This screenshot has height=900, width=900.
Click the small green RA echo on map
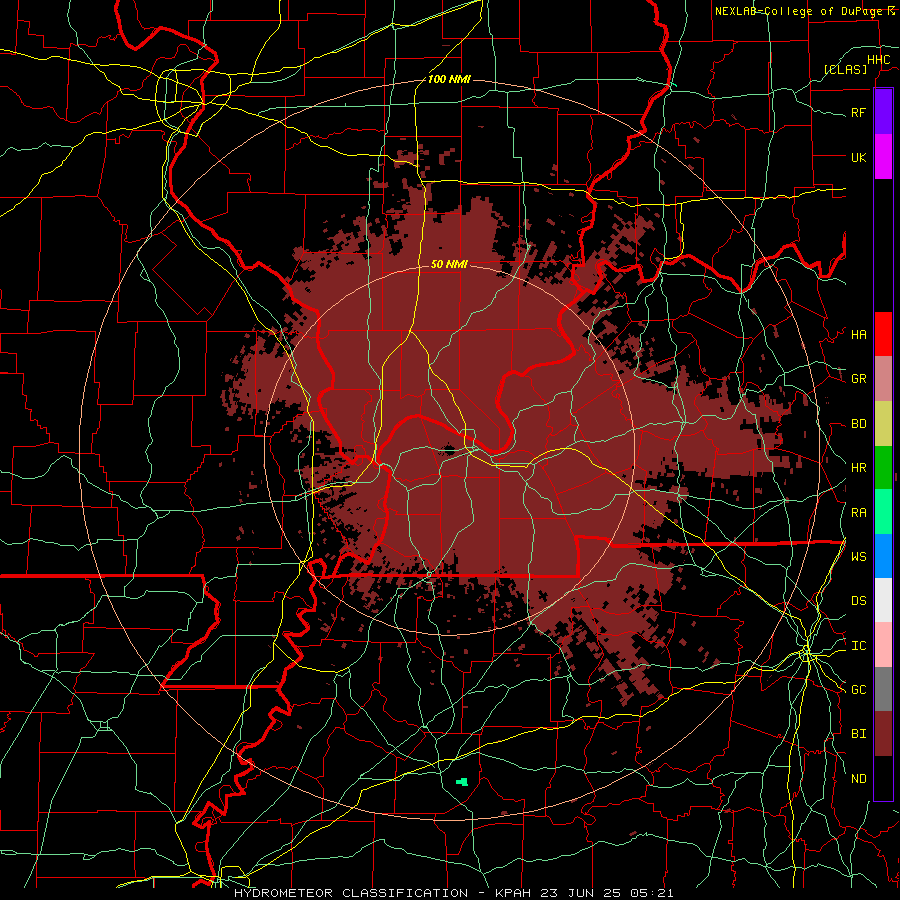tap(462, 782)
